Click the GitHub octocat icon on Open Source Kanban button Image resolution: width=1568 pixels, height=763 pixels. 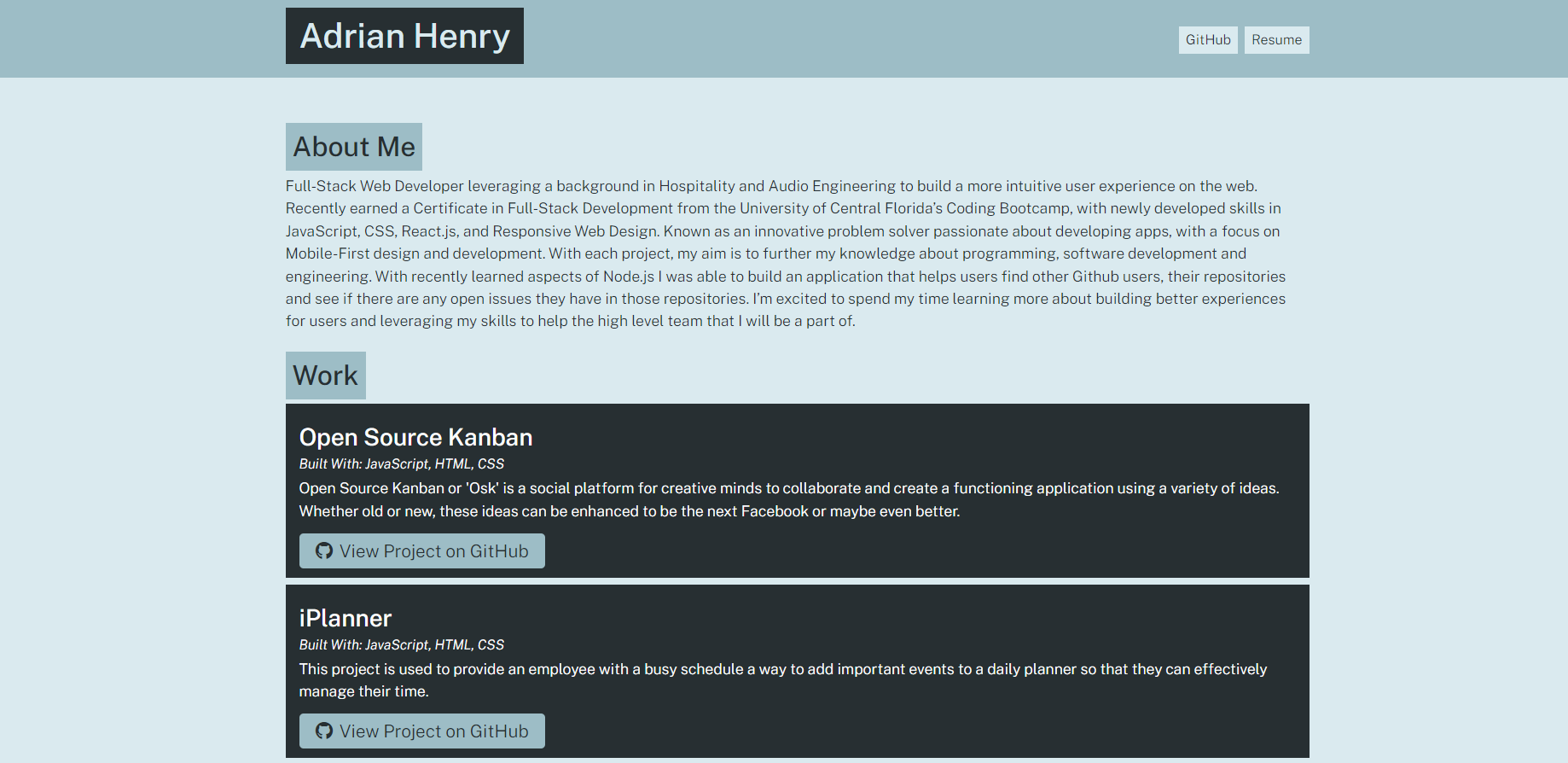(x=324, y=550)
